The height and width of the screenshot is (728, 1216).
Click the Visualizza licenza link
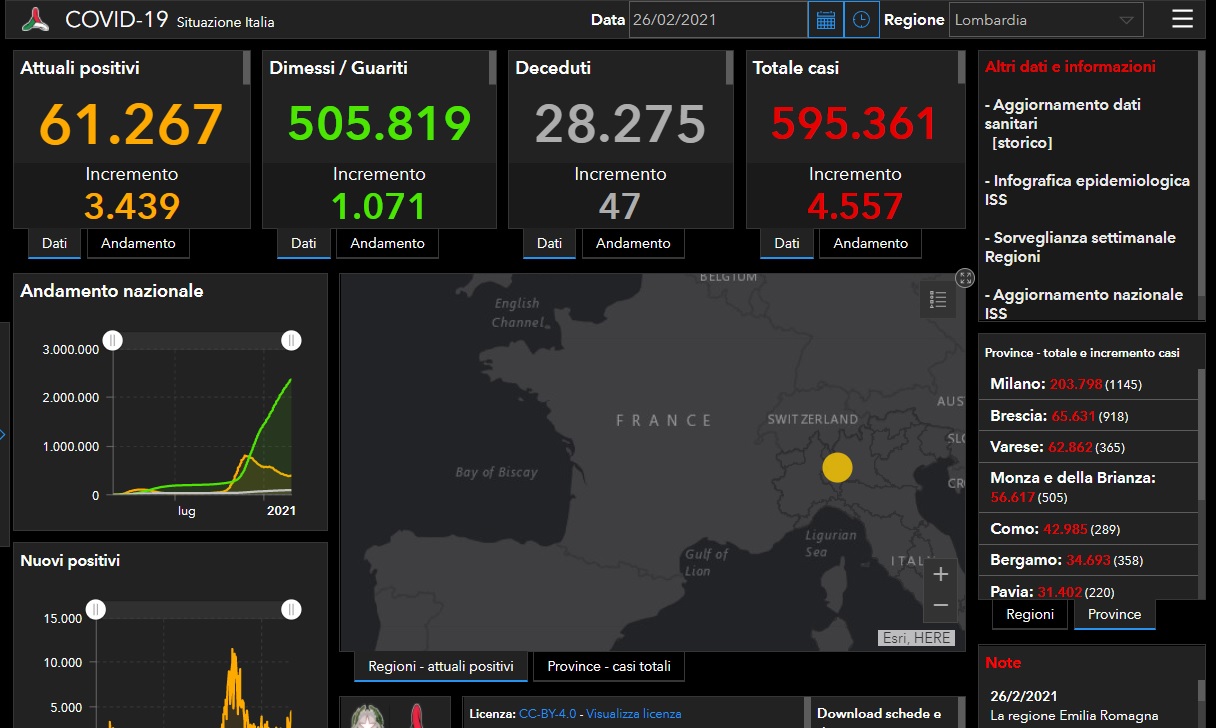(x=633, y=714)
